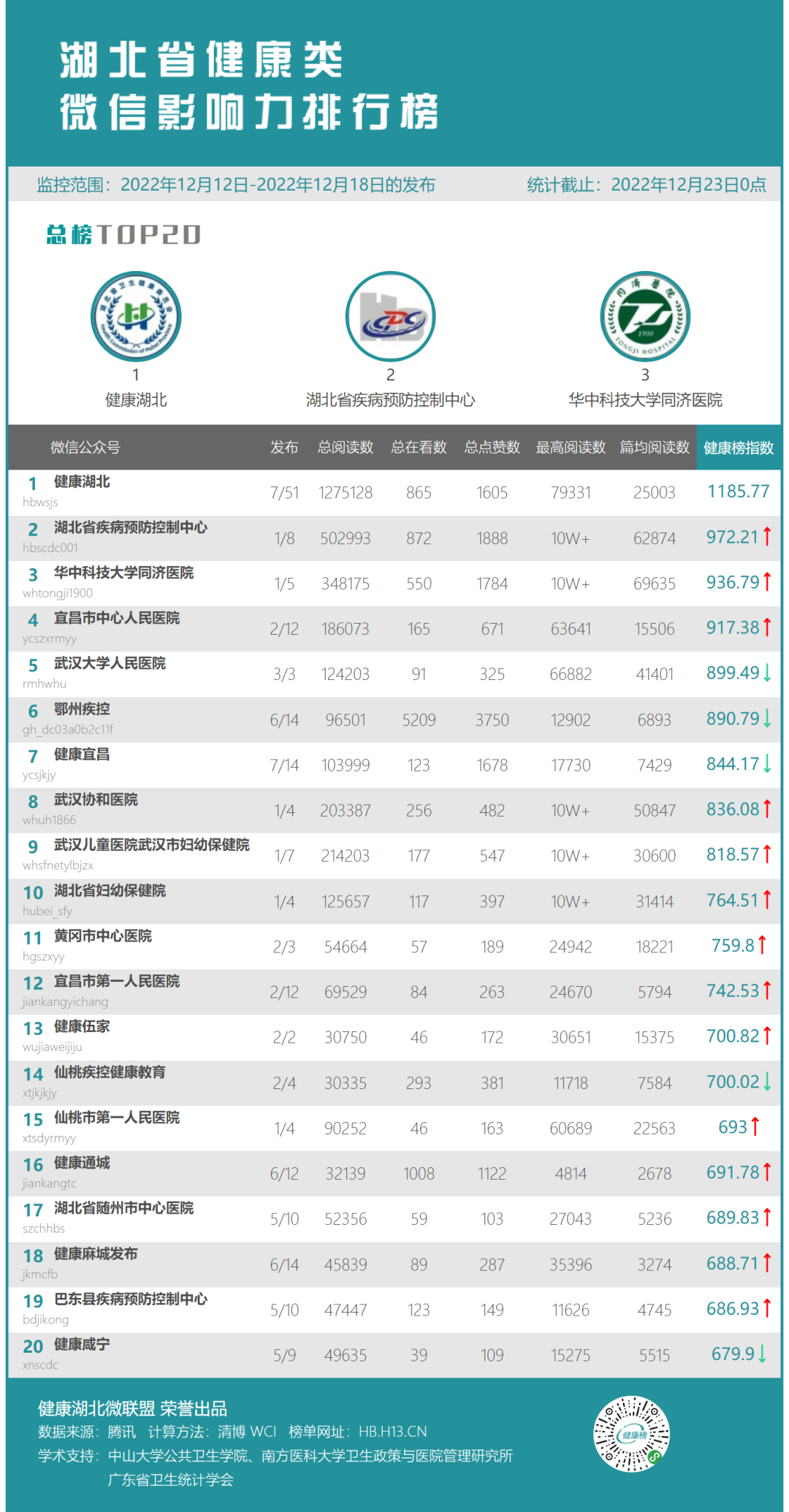Click the red up arrow beside 759.8
789x1512 pixels.
click(762, 945)
